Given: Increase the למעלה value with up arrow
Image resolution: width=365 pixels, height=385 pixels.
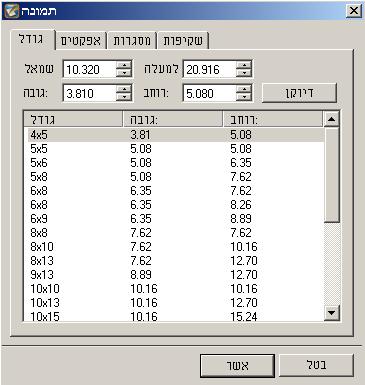Looking at the screenshot, I should pos(244,65).
